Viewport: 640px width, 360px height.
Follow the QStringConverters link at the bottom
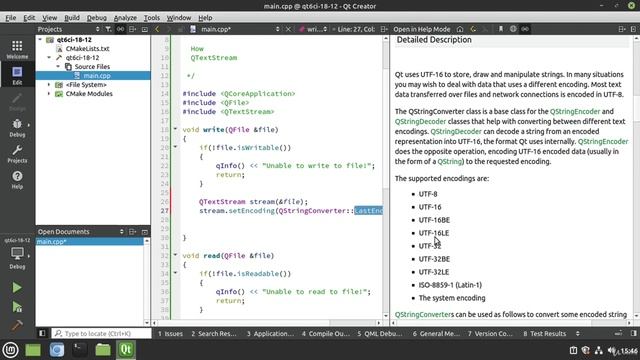pyautogui.click(x=424, y=314)
